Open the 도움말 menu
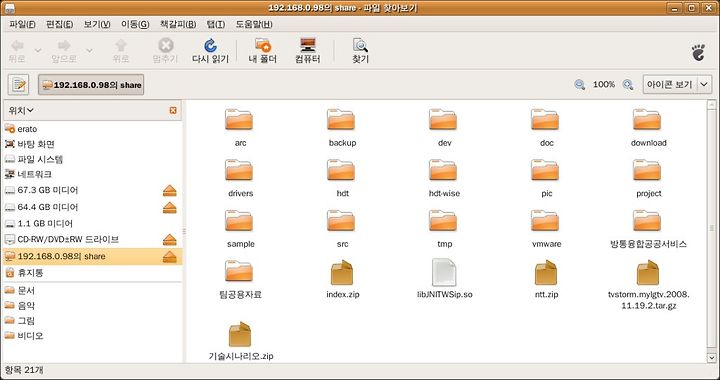The image size is (720, 380). tap(254, 24)
